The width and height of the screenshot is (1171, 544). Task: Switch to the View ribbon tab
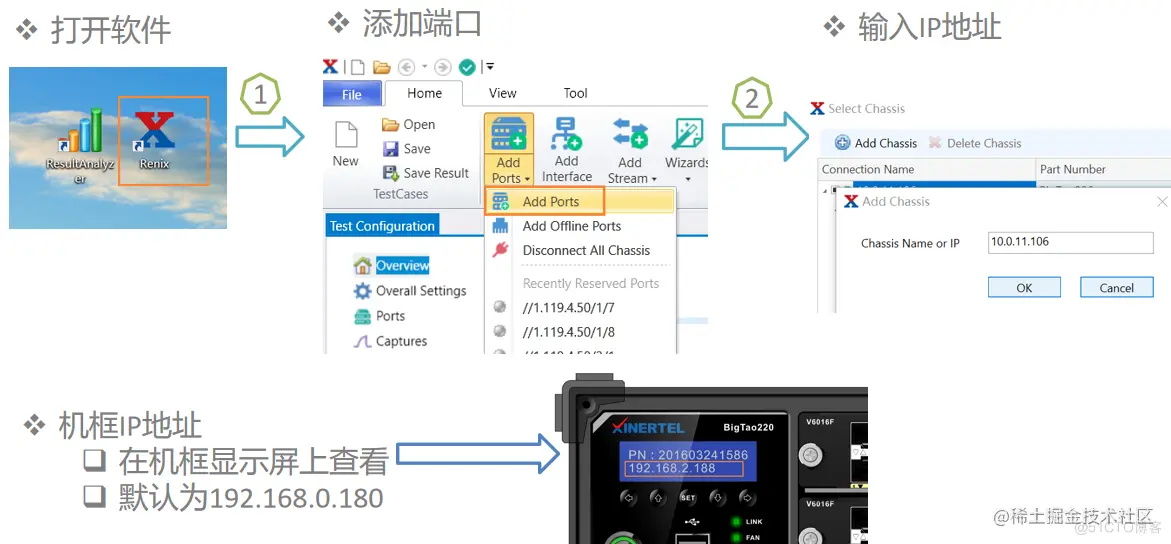coord(503,93)
